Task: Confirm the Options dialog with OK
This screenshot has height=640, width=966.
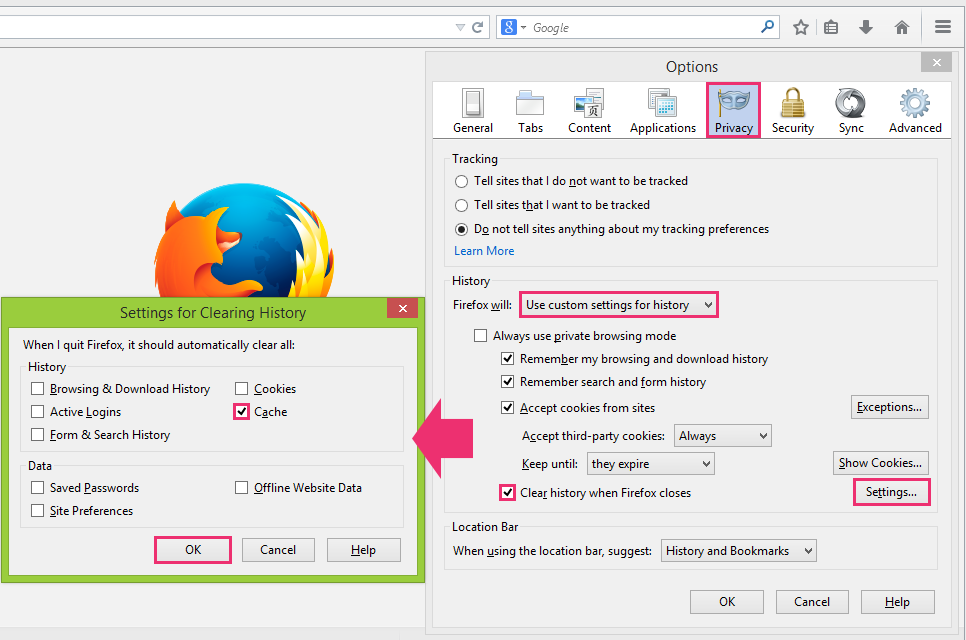Action: click(727, 602)
